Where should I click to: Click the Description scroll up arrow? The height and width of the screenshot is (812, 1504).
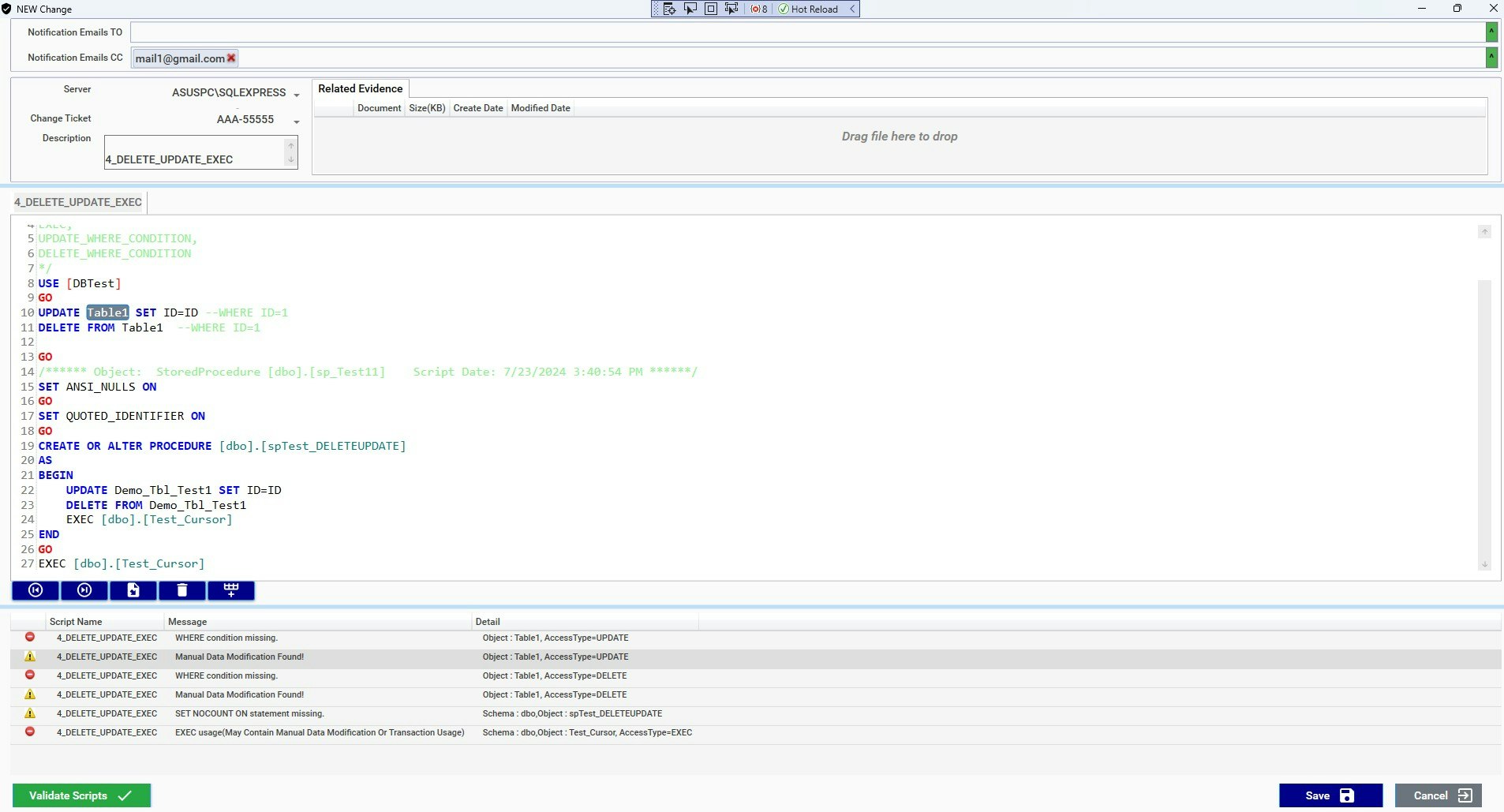[291, 146]
